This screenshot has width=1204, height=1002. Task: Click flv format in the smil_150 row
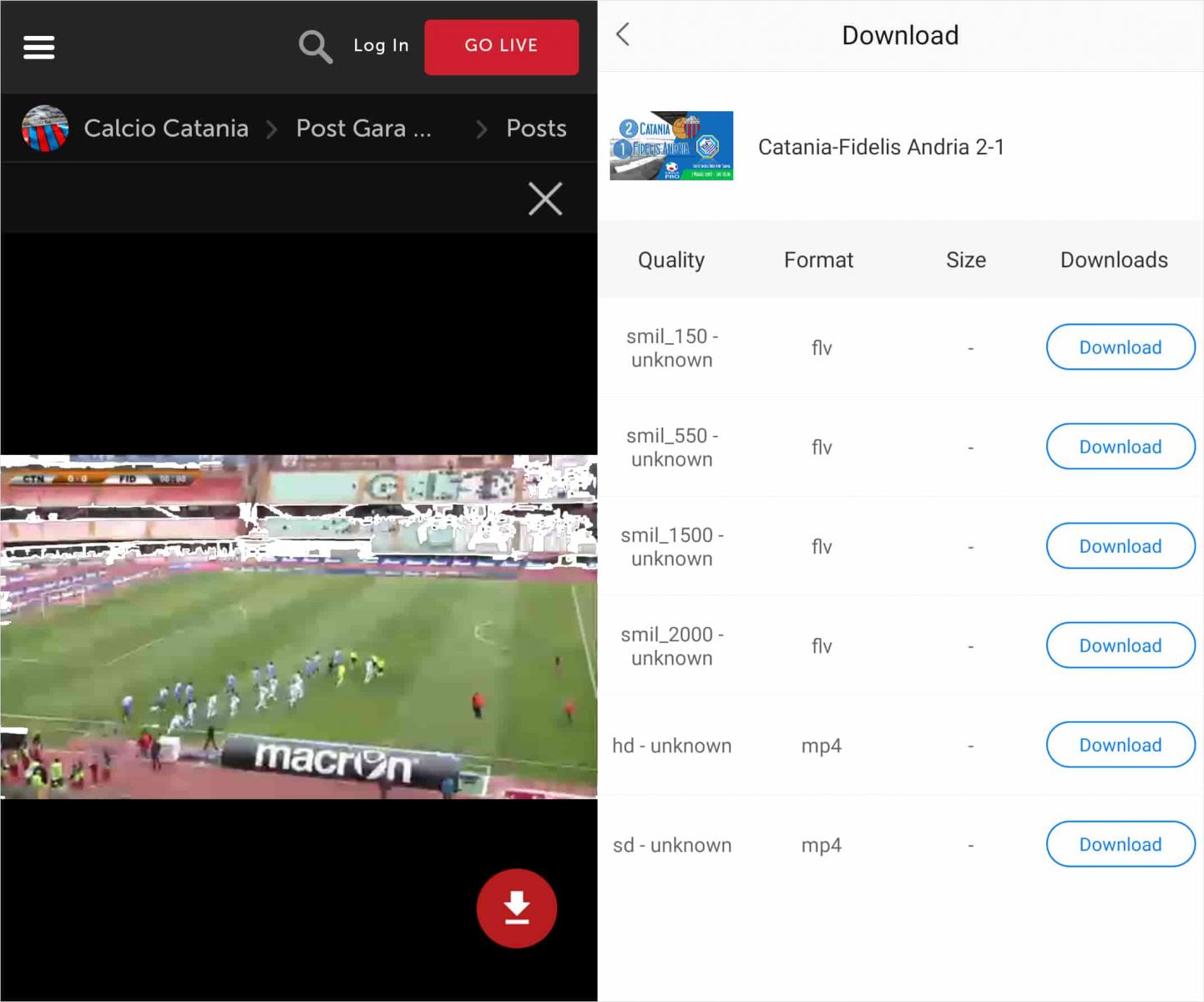822,347
